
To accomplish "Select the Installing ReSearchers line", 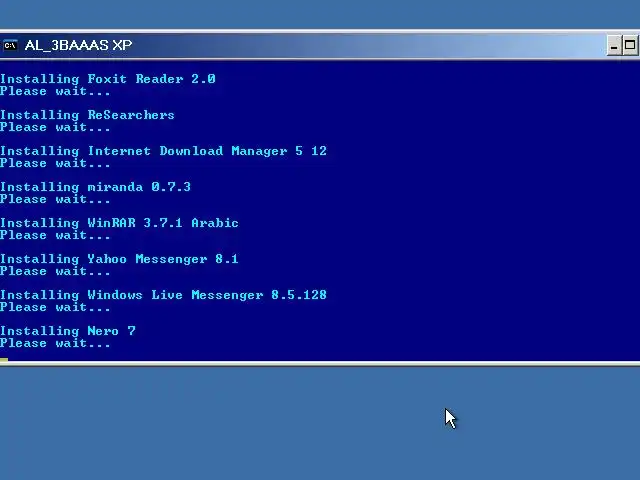I will click(x=87, y=115).
